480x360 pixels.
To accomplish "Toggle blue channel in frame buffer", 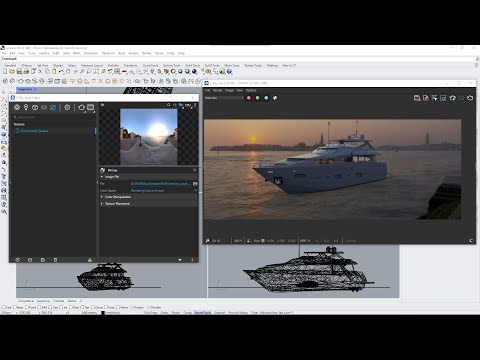I will [x=266, y=98].
